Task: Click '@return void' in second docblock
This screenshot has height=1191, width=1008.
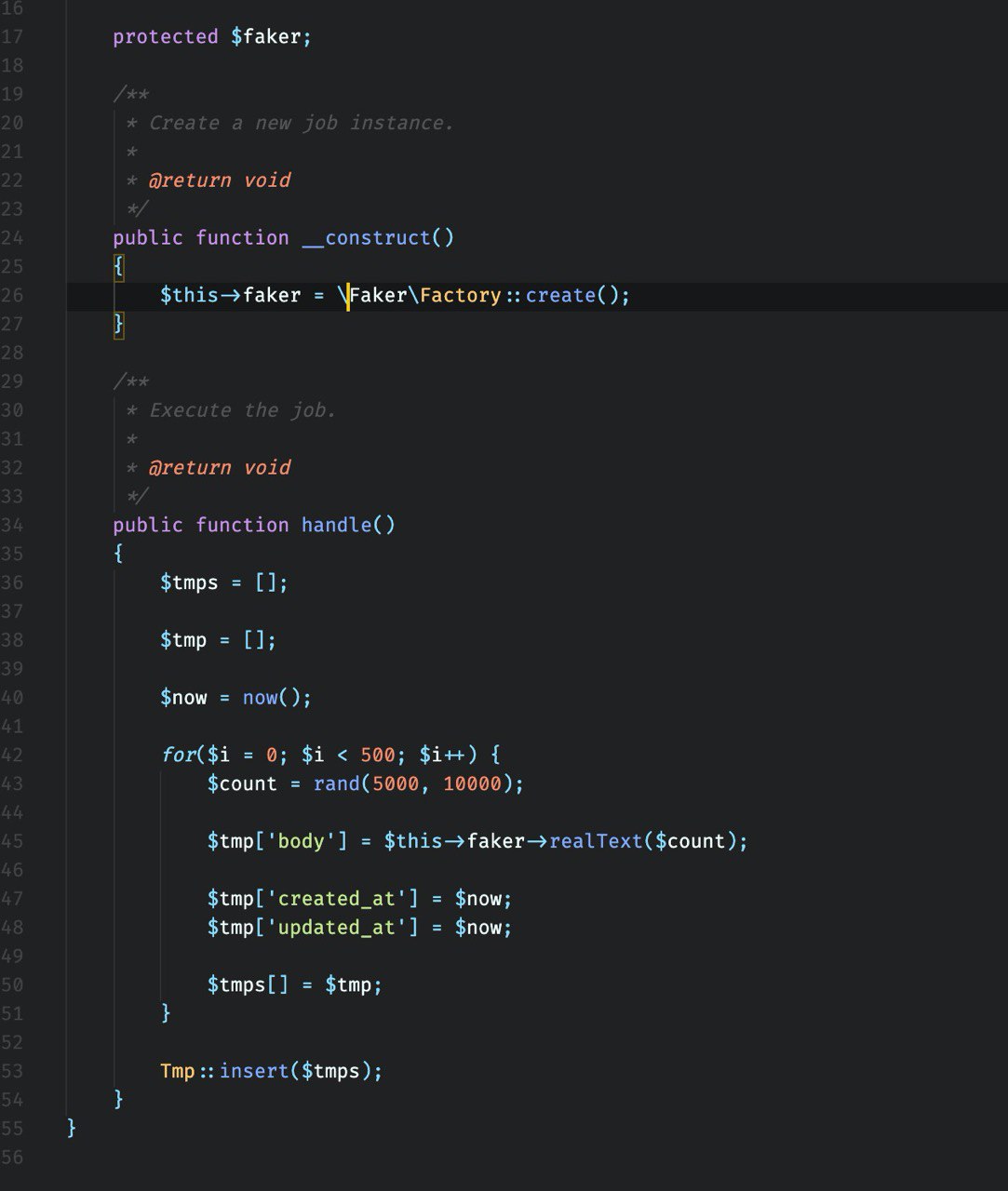Action: 220,468
